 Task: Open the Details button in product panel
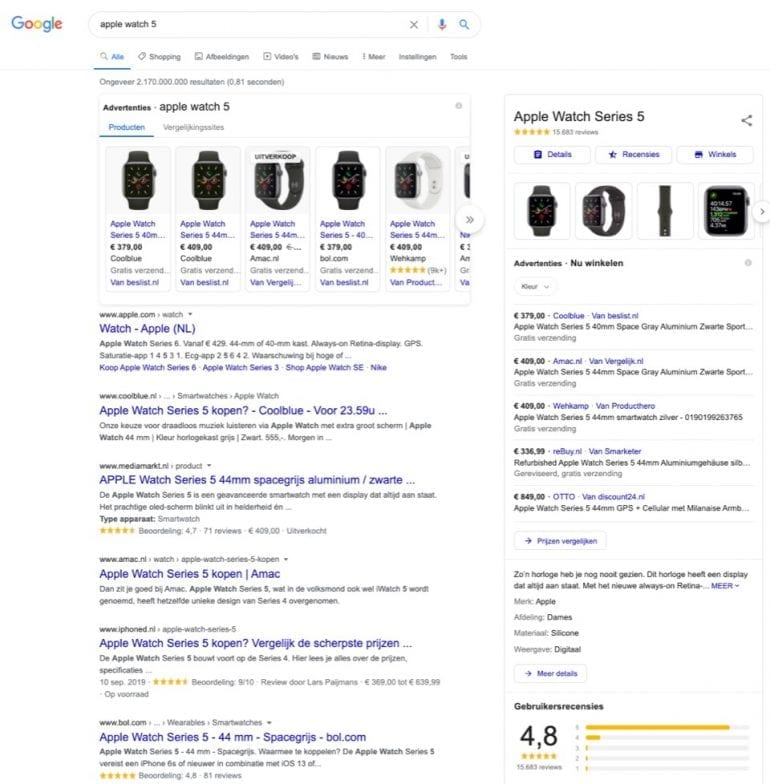click(552, 154)
